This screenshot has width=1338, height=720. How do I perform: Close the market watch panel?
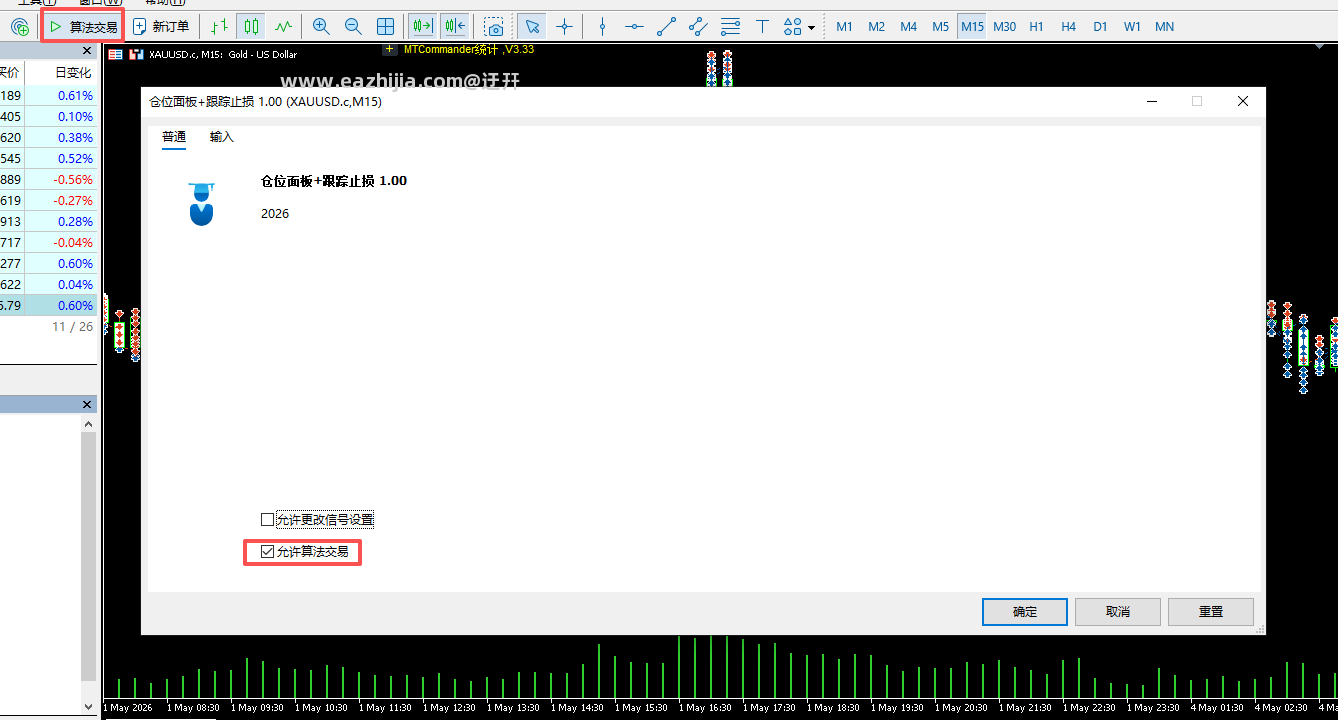coord(87,51)
